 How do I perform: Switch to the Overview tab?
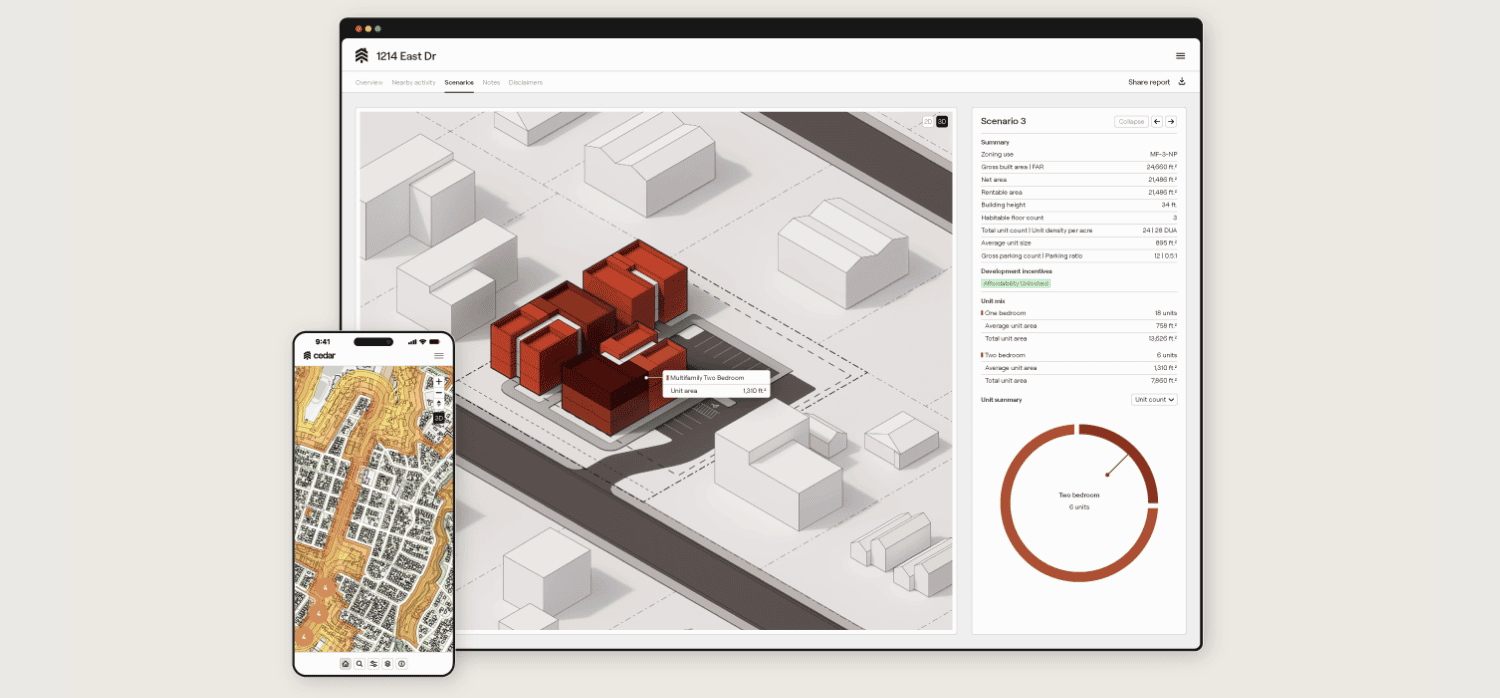pyautogui.click(x=368, y=82)
